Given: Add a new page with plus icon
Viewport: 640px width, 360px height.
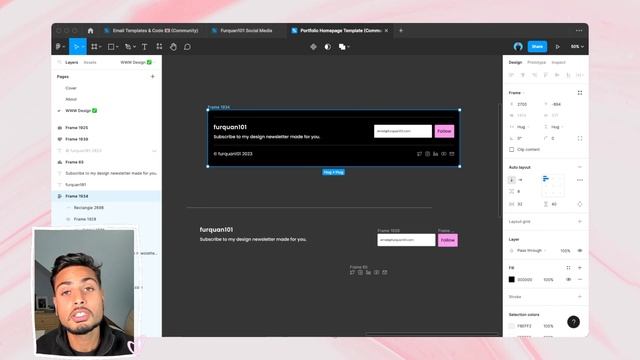Looking at the screenshot, I should pyautogui.click(x=153, y=76).
